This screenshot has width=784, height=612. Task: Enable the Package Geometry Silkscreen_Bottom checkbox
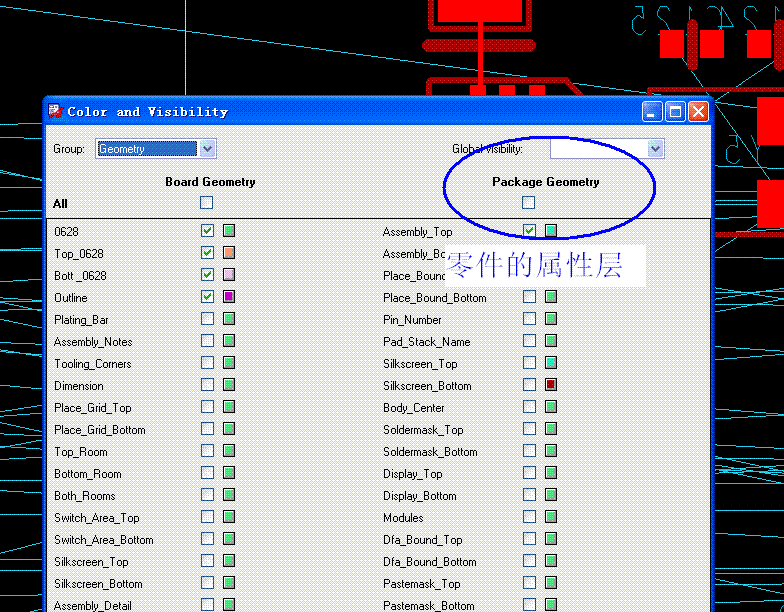click(530, 384)
